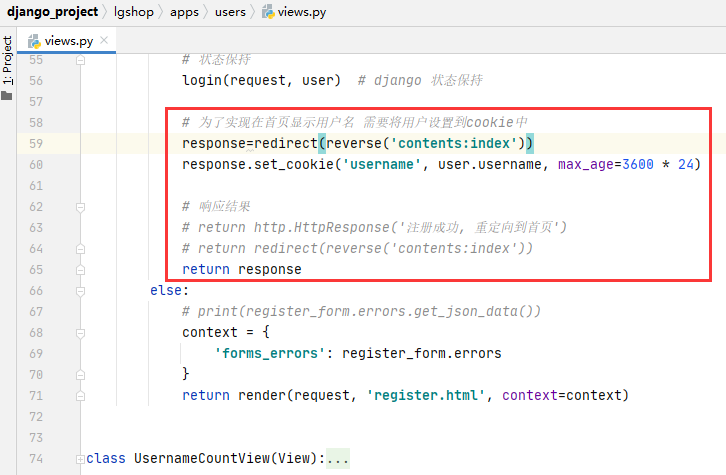The width and height of the screenshot is (726, 475).
Task: Click number 3600 on line 60
Action: coord(638,165)
